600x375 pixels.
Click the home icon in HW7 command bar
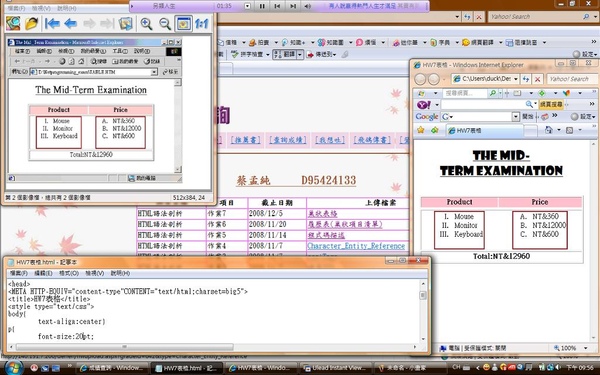click(x=548, y=130)
